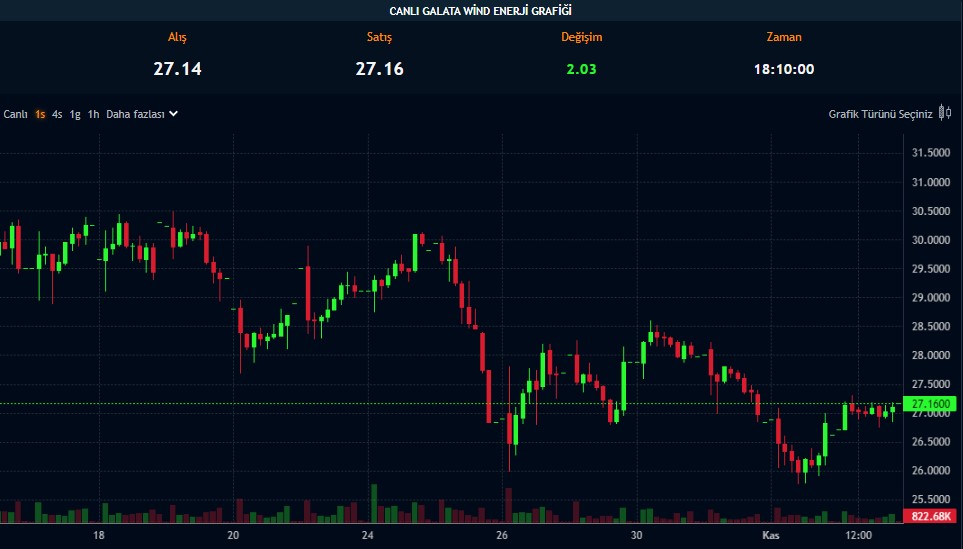The image size is (963, 549).
Task: Switch to the 1s timeframe
Action: tap(40, 114)
